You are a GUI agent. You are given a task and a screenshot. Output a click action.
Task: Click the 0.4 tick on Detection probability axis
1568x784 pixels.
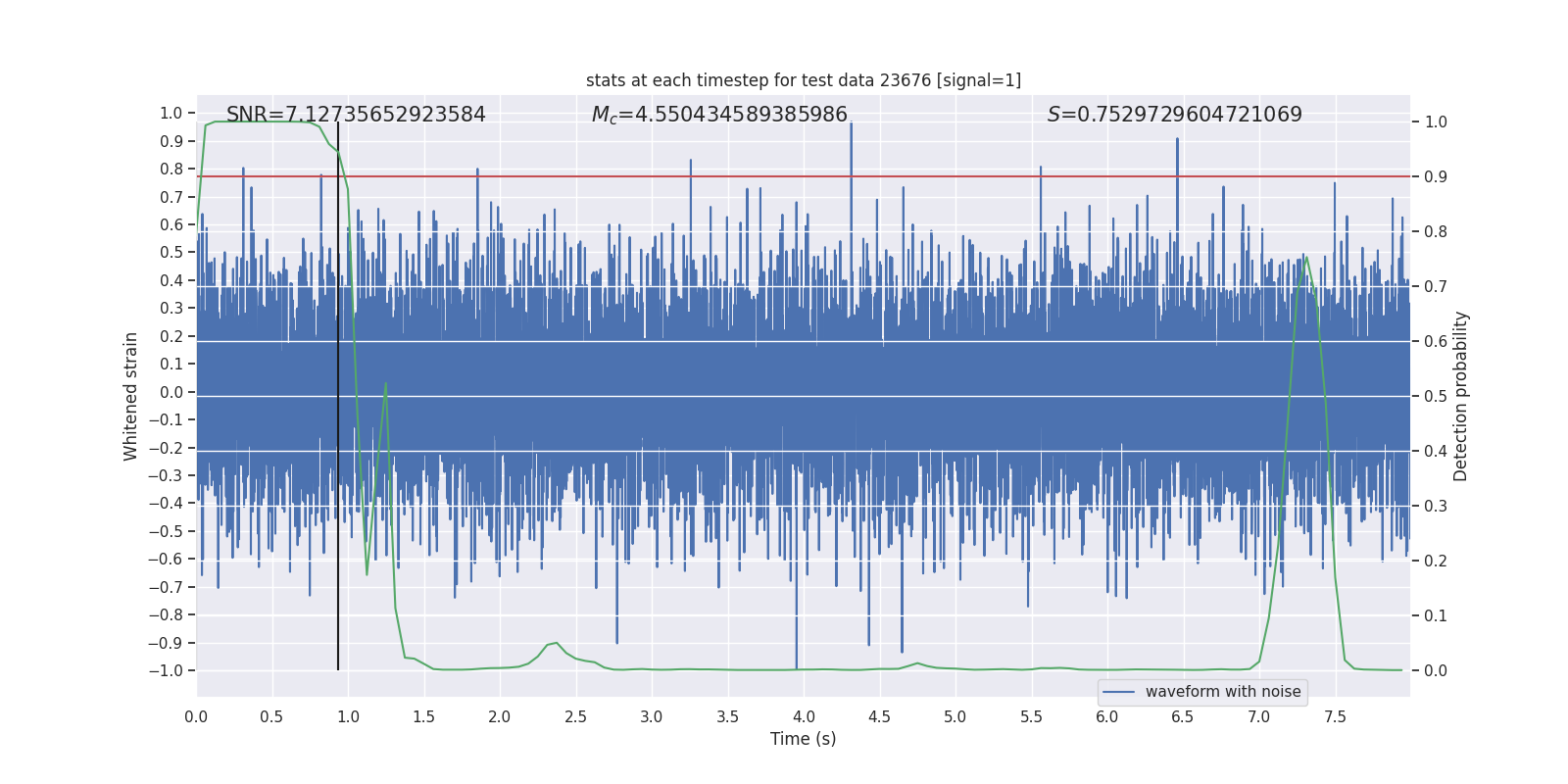[x=1436, y=452]
